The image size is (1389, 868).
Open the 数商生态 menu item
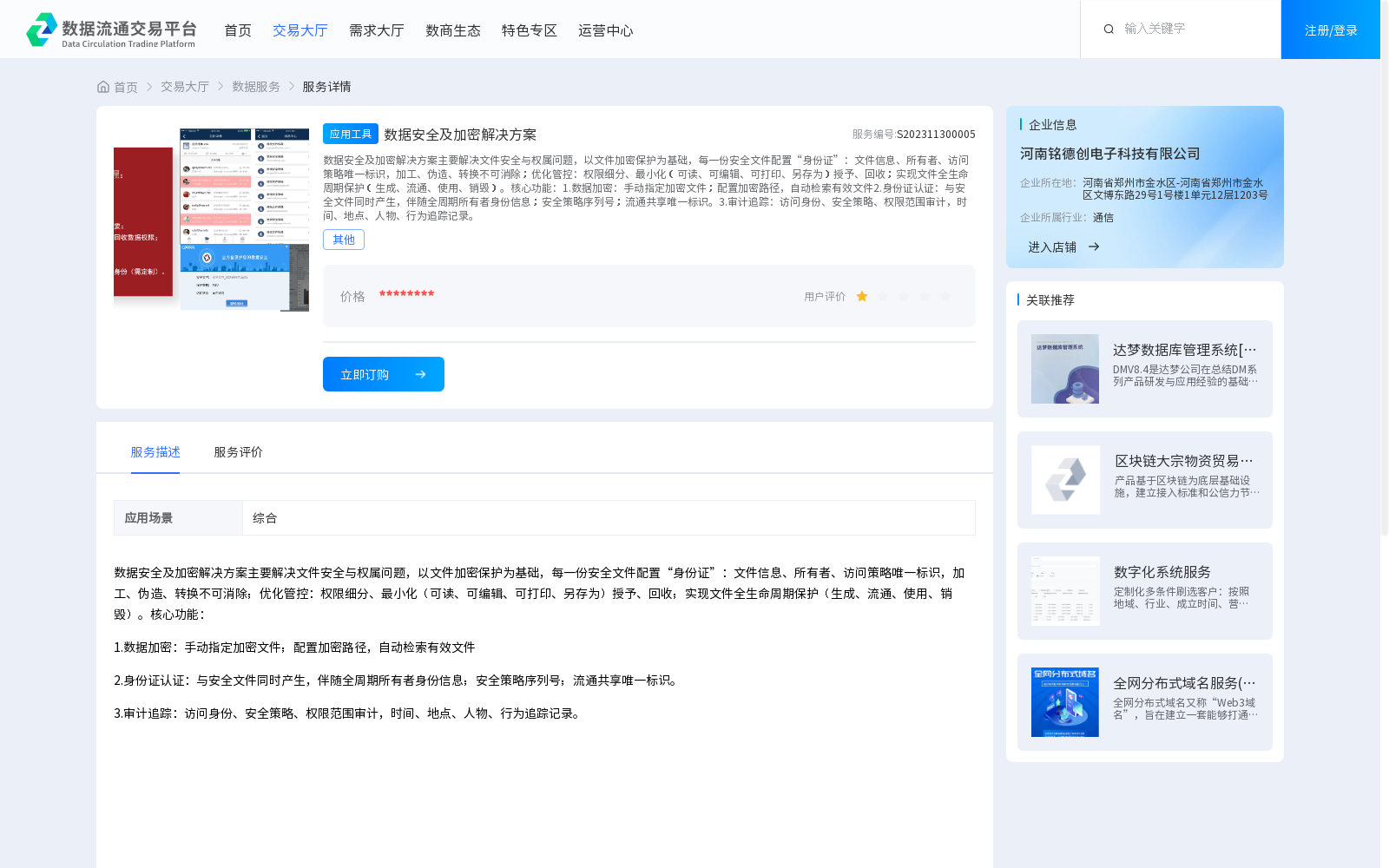[x=453, y=30]
